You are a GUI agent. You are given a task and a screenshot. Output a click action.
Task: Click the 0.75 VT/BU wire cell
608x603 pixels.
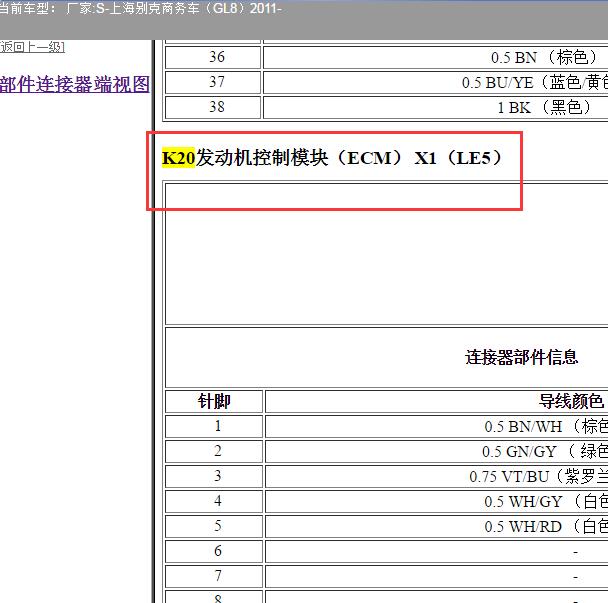pos(437,476)
